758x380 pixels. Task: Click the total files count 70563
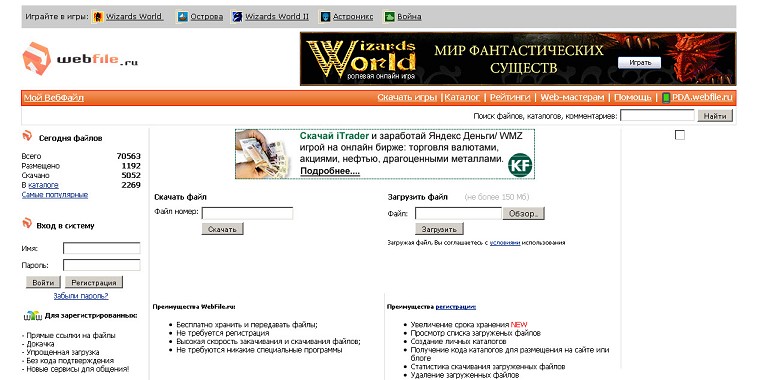point(129,156)
